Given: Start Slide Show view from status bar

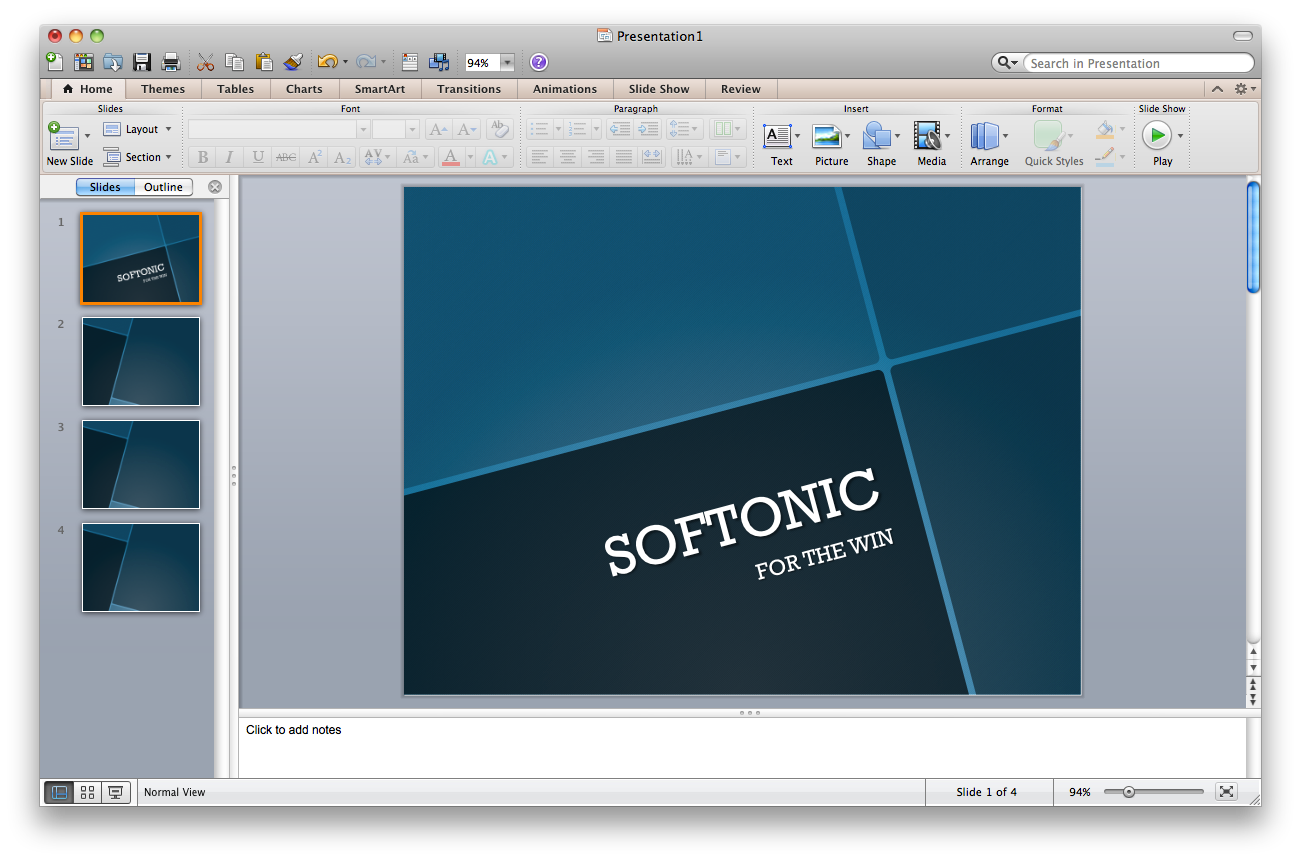Looking at the screenshot, I should (116, 792).
